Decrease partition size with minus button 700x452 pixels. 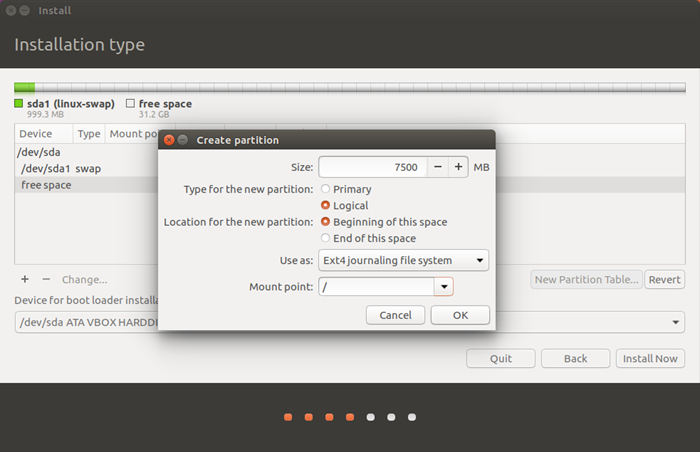[438, 167]
